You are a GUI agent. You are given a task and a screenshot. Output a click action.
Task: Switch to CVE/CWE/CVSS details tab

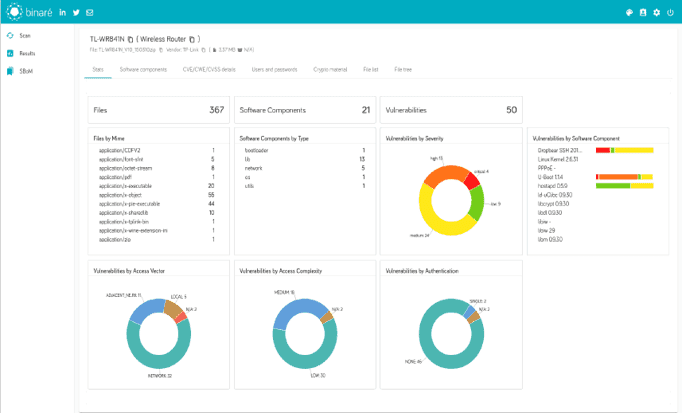click(x=208, y=70)
